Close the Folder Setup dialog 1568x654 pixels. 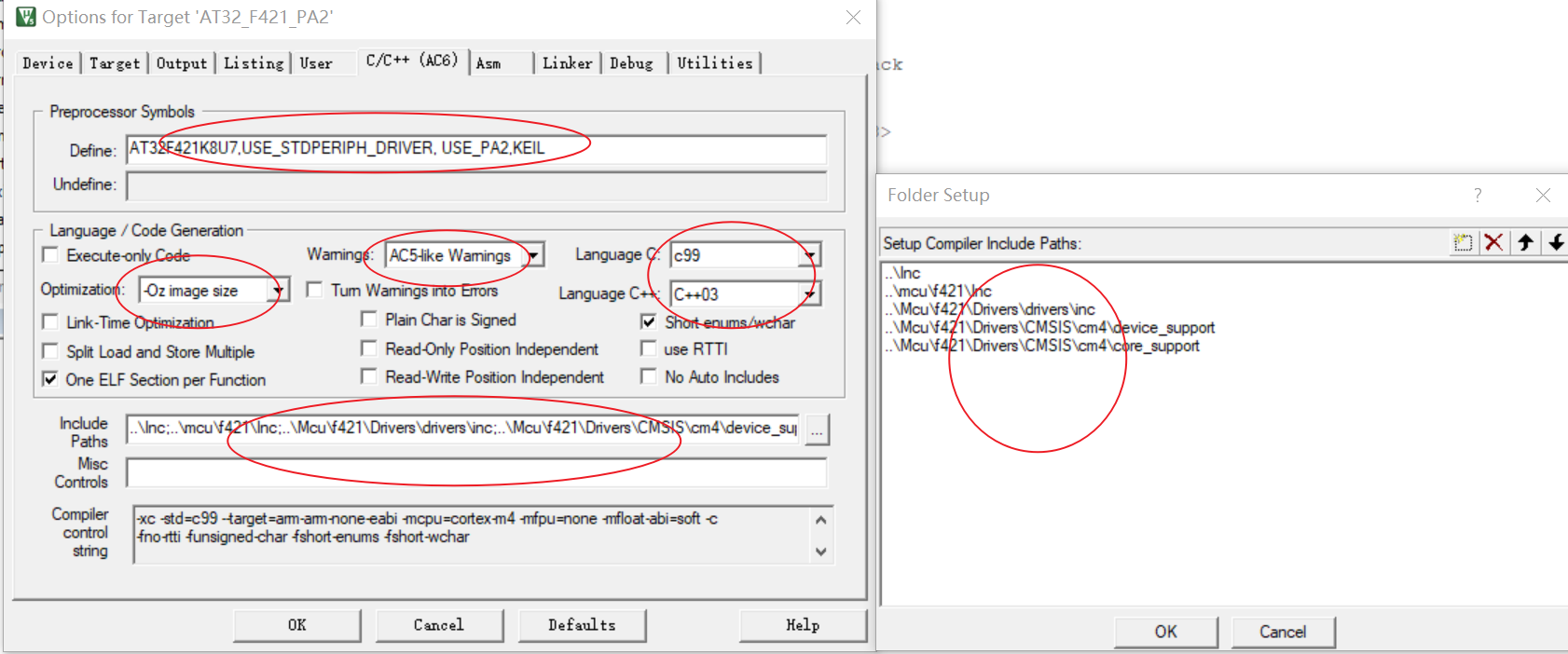point(1543,195)
